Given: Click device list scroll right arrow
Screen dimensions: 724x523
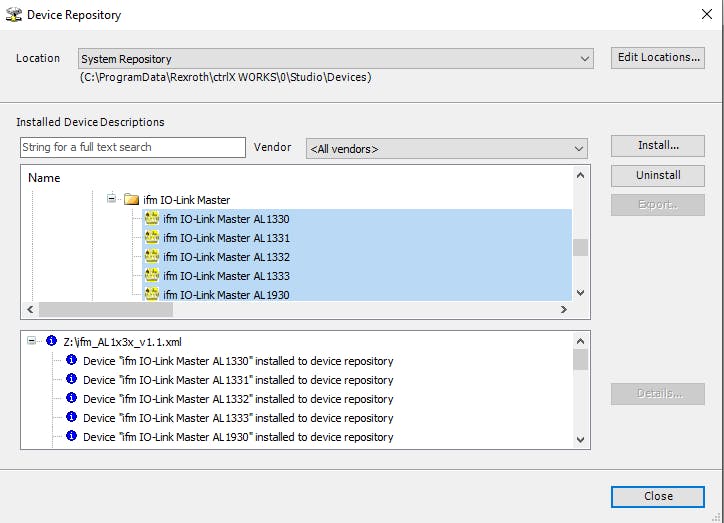Looking at the screenshot, I should pos(564,309).
